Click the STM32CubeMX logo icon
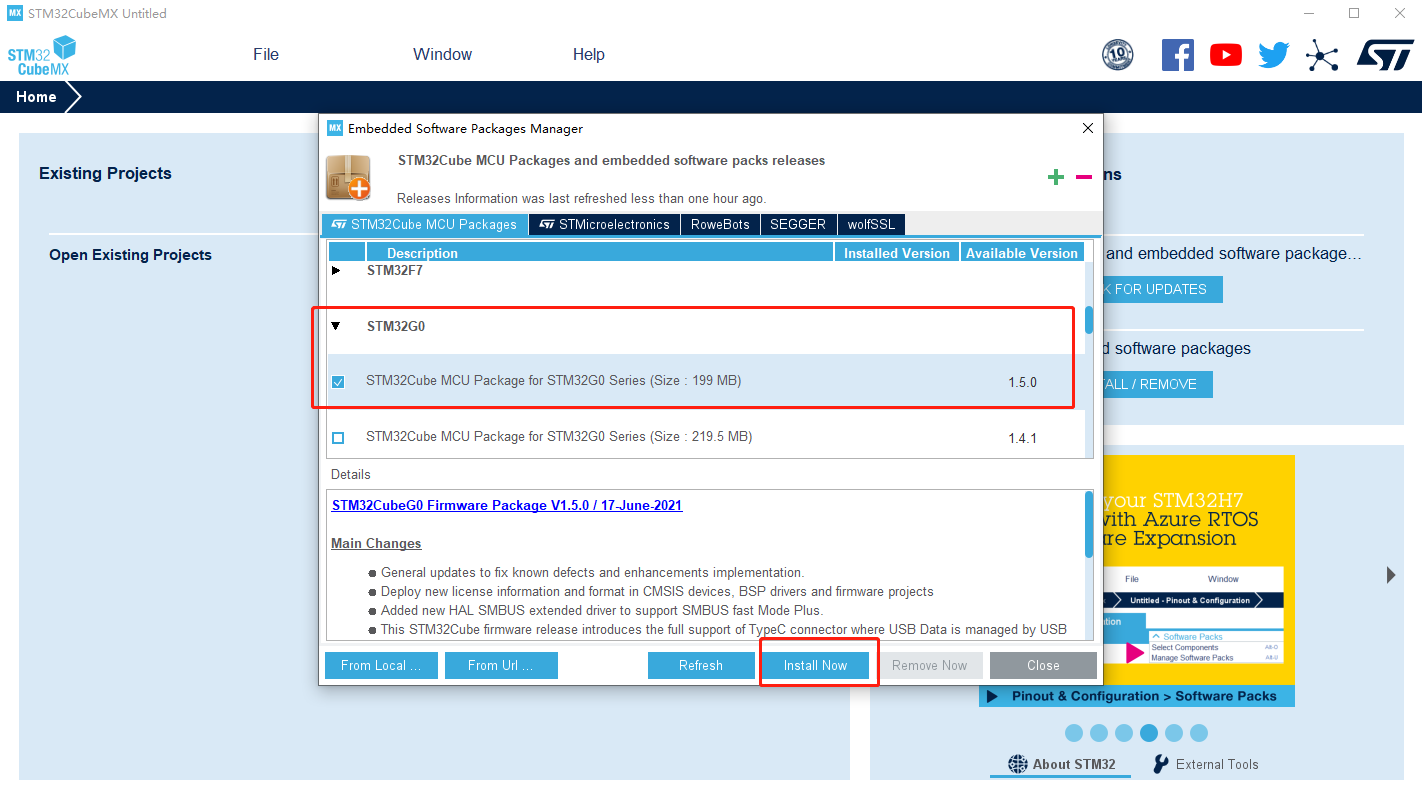1422x798 pixels. [42, 55]
